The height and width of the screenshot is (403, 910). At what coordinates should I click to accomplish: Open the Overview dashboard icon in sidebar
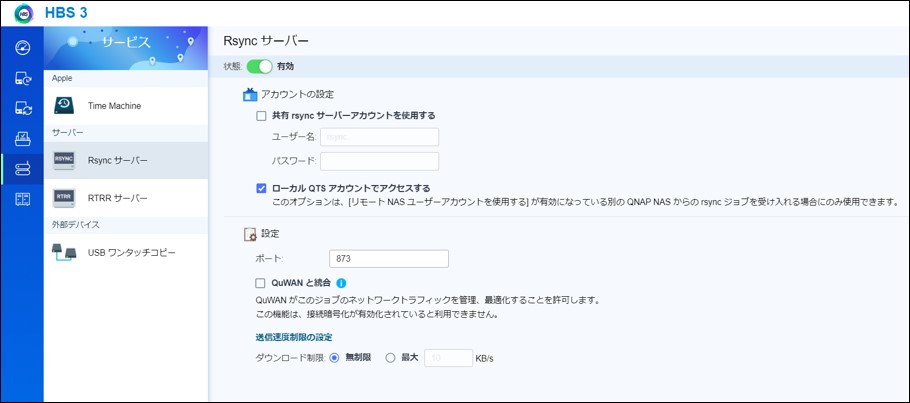[22, 47]
